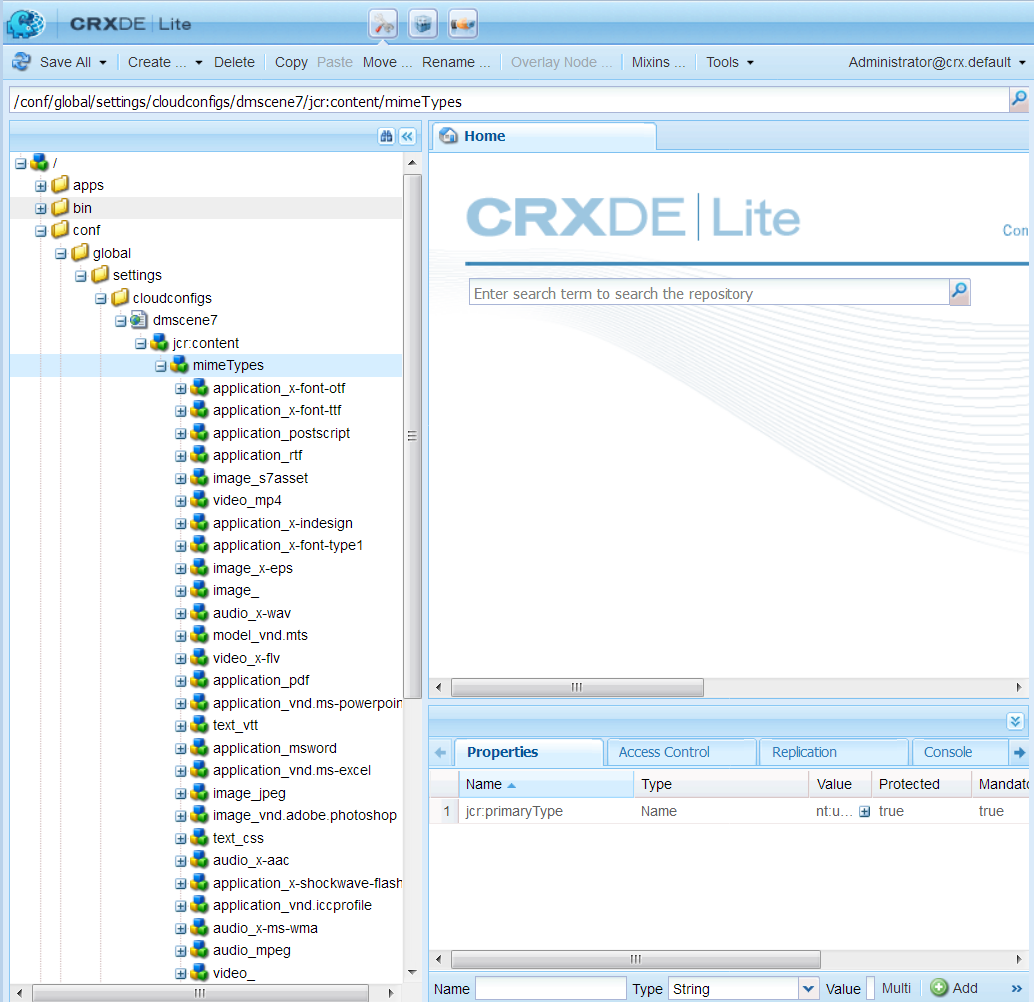Collapse the properties panel with down-arrow icon
1034x1002 pixels.
pyautogui.click(x=1015, y=721)
